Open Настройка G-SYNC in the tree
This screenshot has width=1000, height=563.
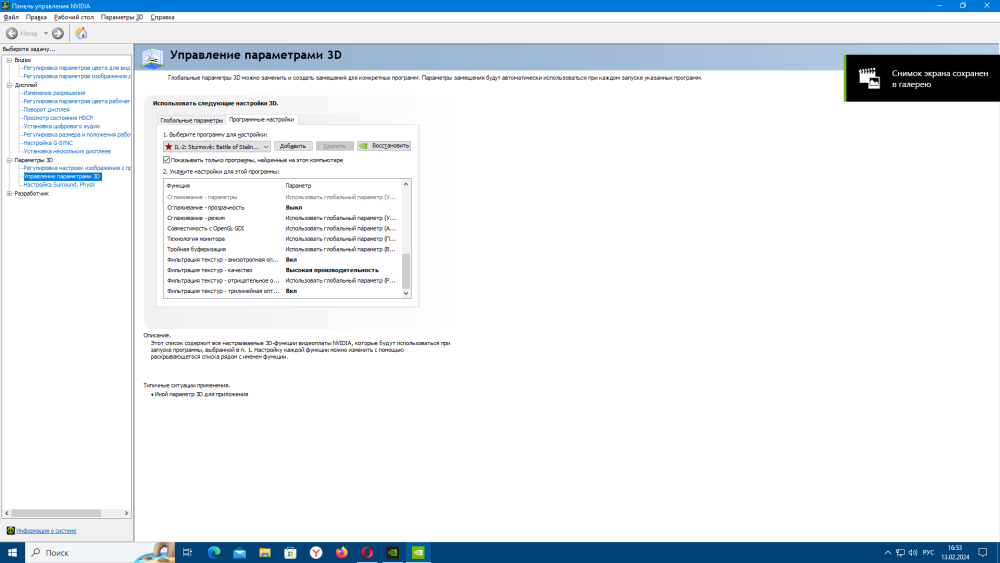[x=48, y=143]
